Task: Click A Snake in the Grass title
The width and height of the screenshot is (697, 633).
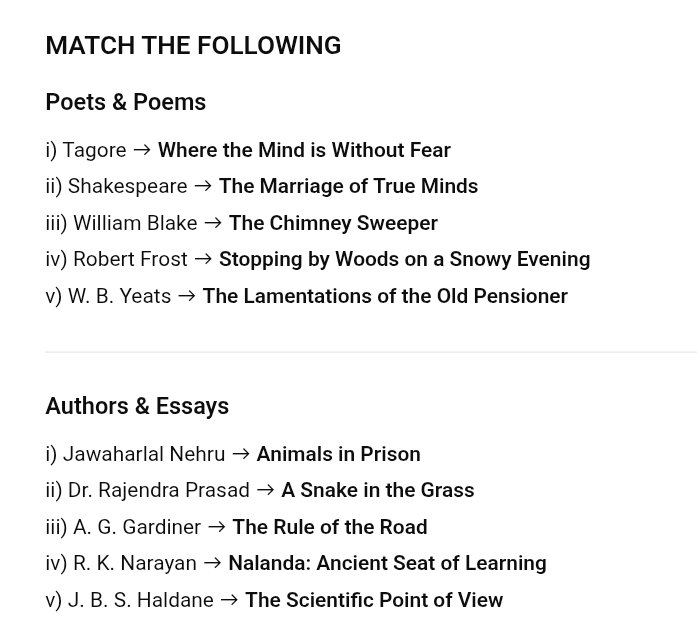Action: click(x=377, y=490)
